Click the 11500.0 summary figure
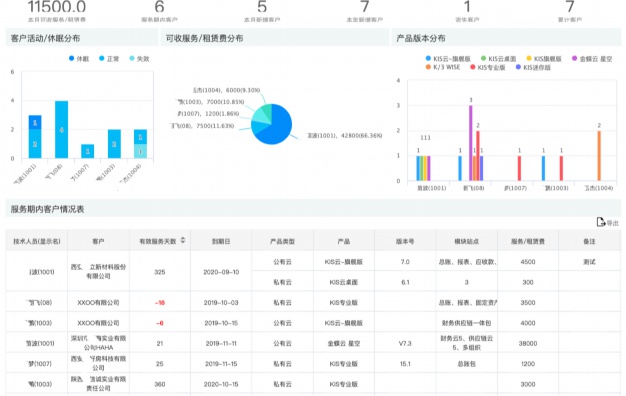The image size is (626, 396). (57, 6)
